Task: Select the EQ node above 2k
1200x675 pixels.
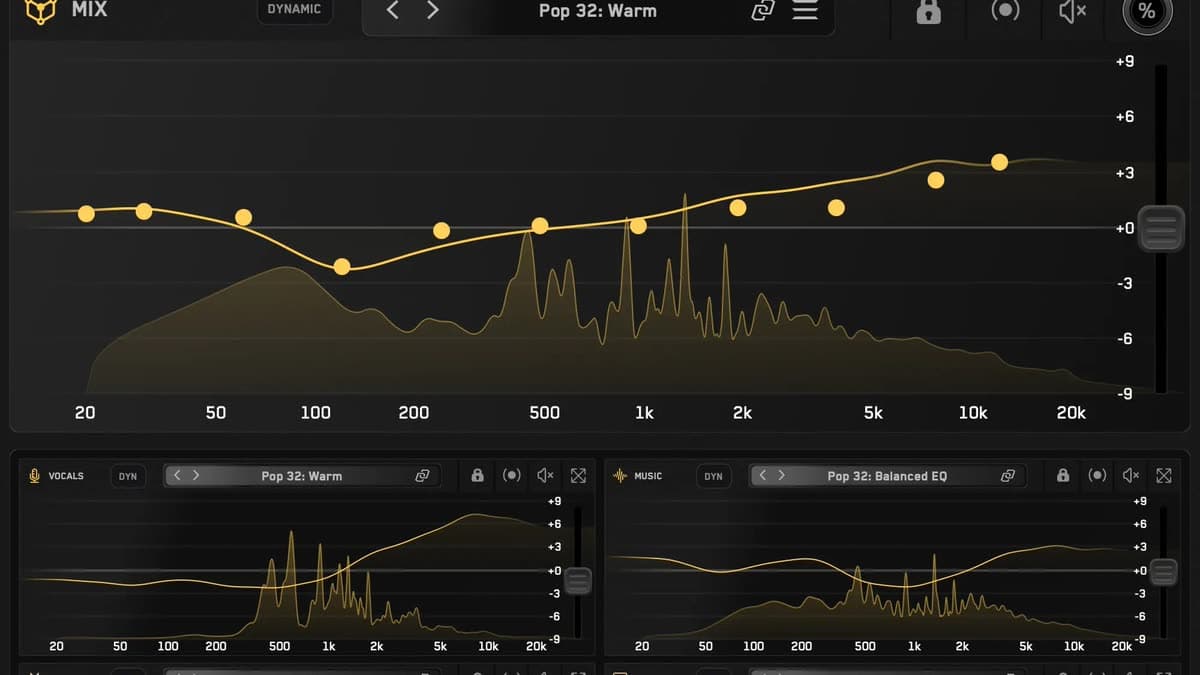Action: coord(738,208)
